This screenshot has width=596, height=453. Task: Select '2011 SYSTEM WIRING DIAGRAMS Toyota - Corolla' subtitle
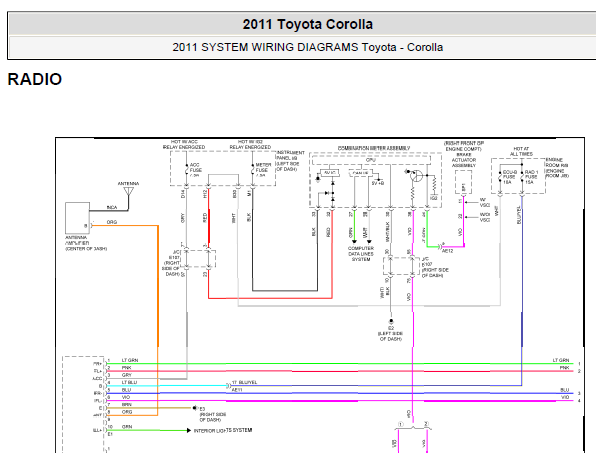point(308,47)
